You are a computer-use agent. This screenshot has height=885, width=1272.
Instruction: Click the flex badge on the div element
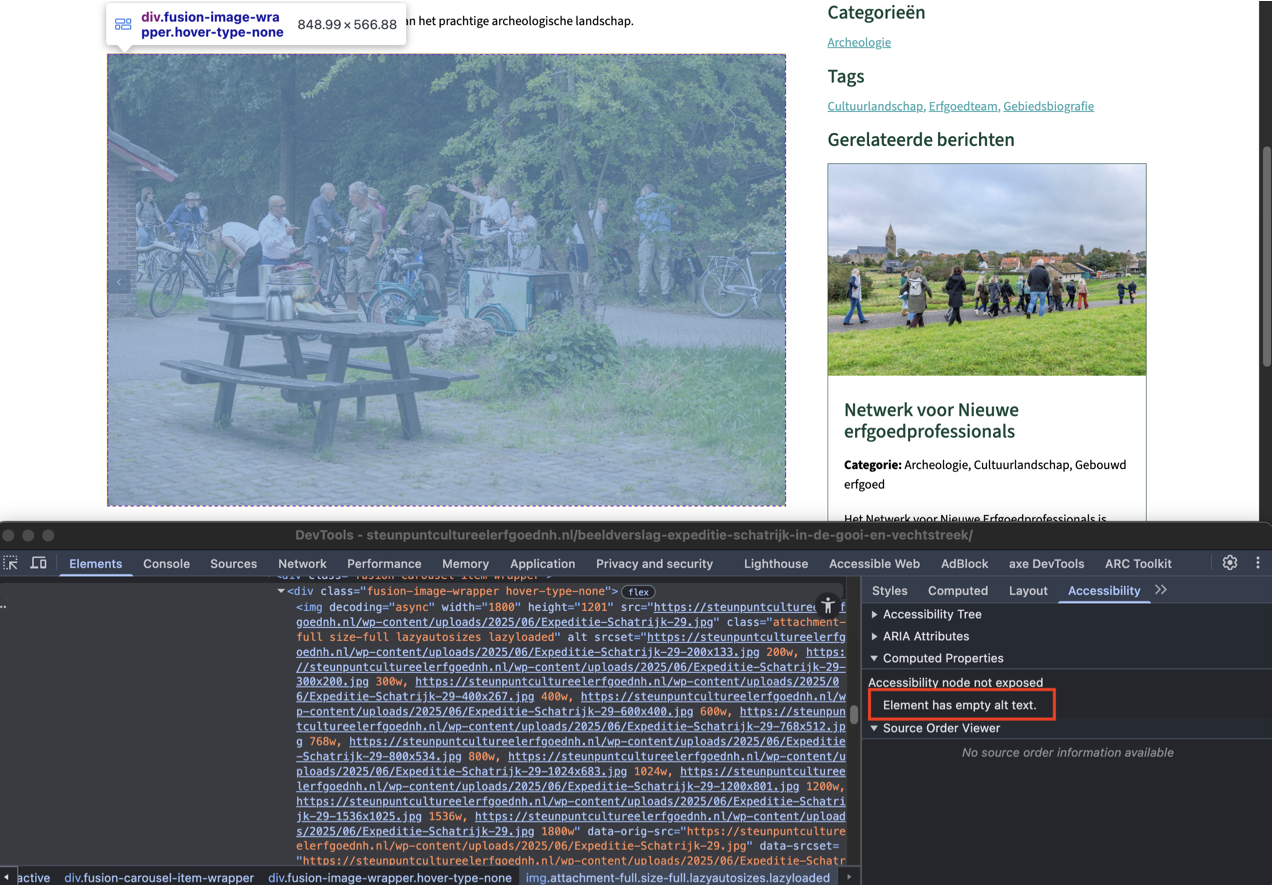[x=639, y=592]
